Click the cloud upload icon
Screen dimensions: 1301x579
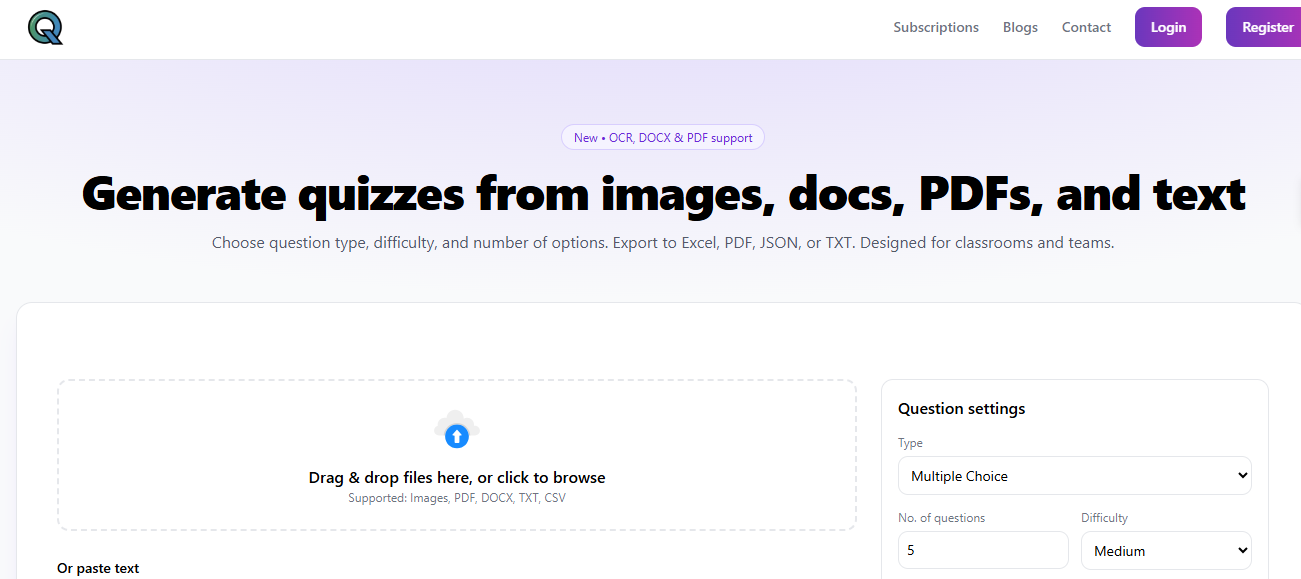(457, 430)
